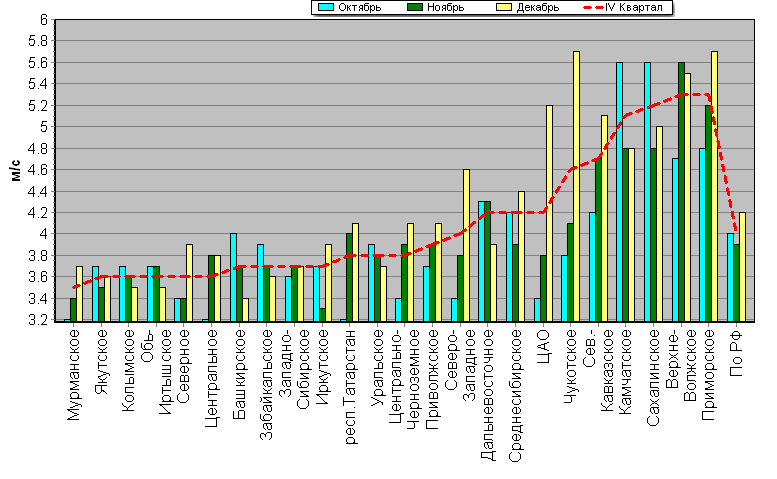Click the Среднесибирское axis label

(x=515, y=396)
